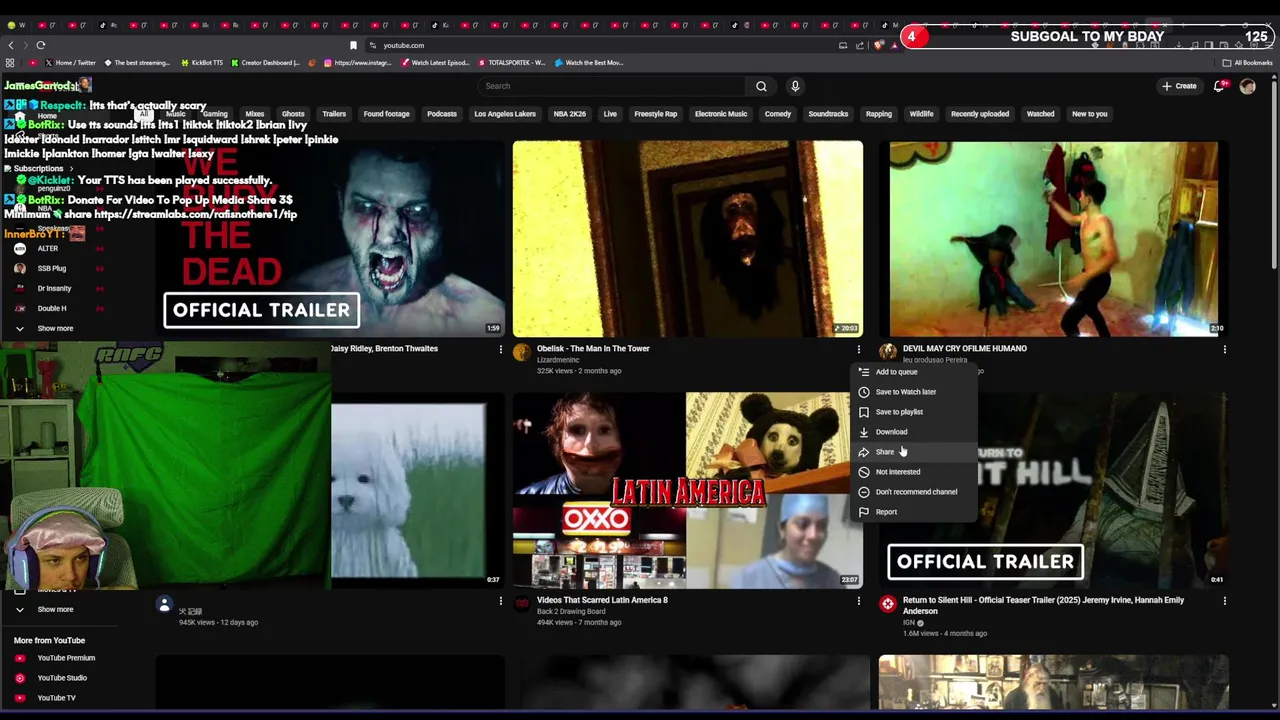1280x720 pixels.
Task: Open Back 2 Drawing Board channel link
Action: click(571, 611)
